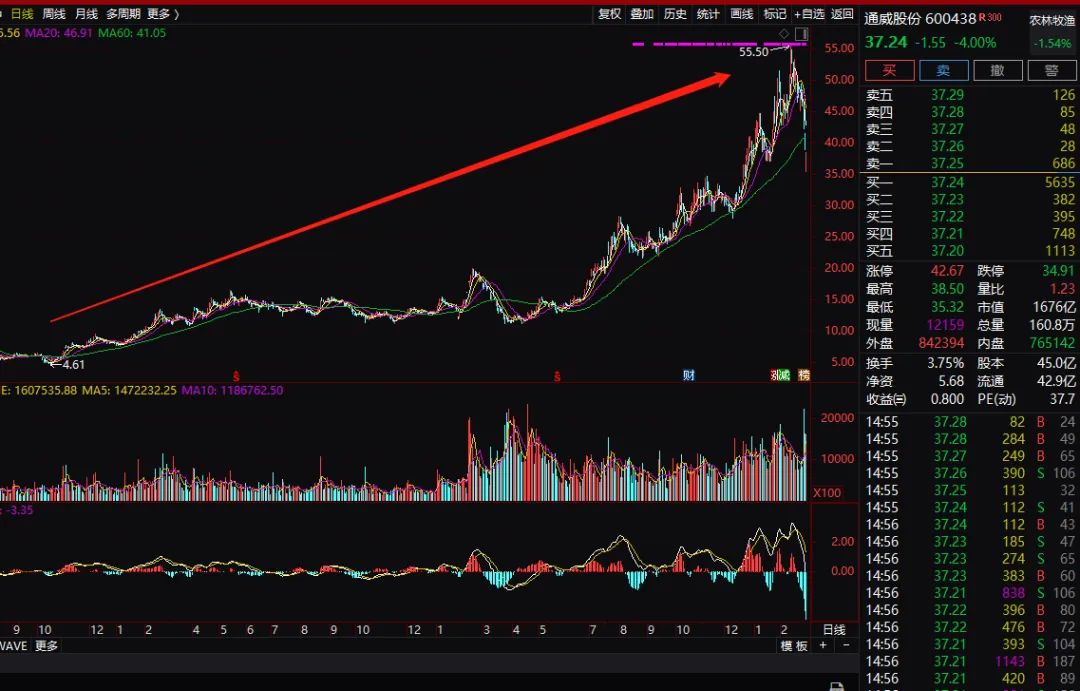Select 买四 bid row at 37.21
Viewport: 1080px width, 691px height.
(x=970, y=234)
